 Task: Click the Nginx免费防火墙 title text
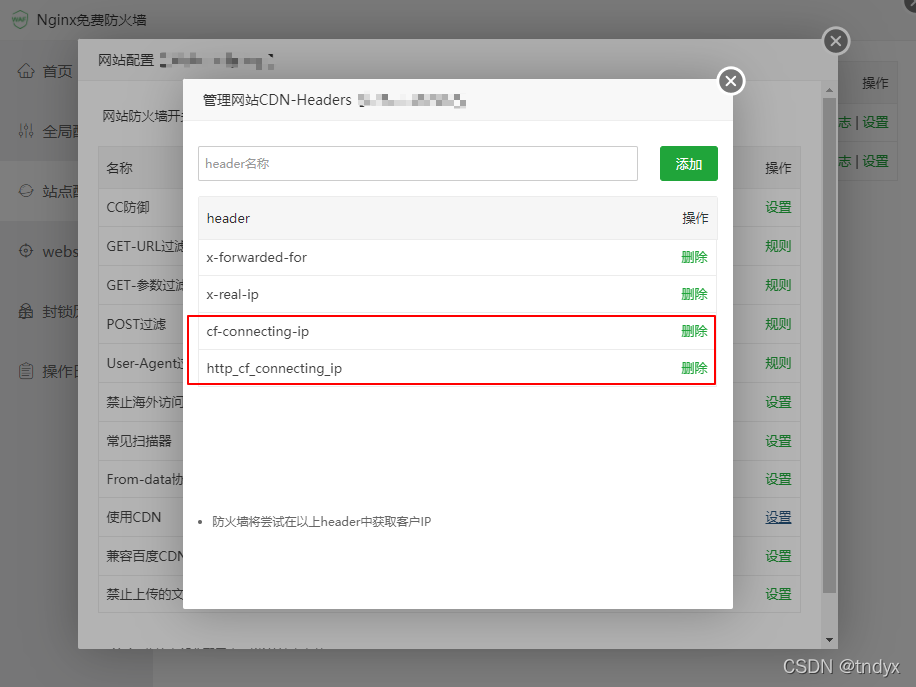point(92,20)
